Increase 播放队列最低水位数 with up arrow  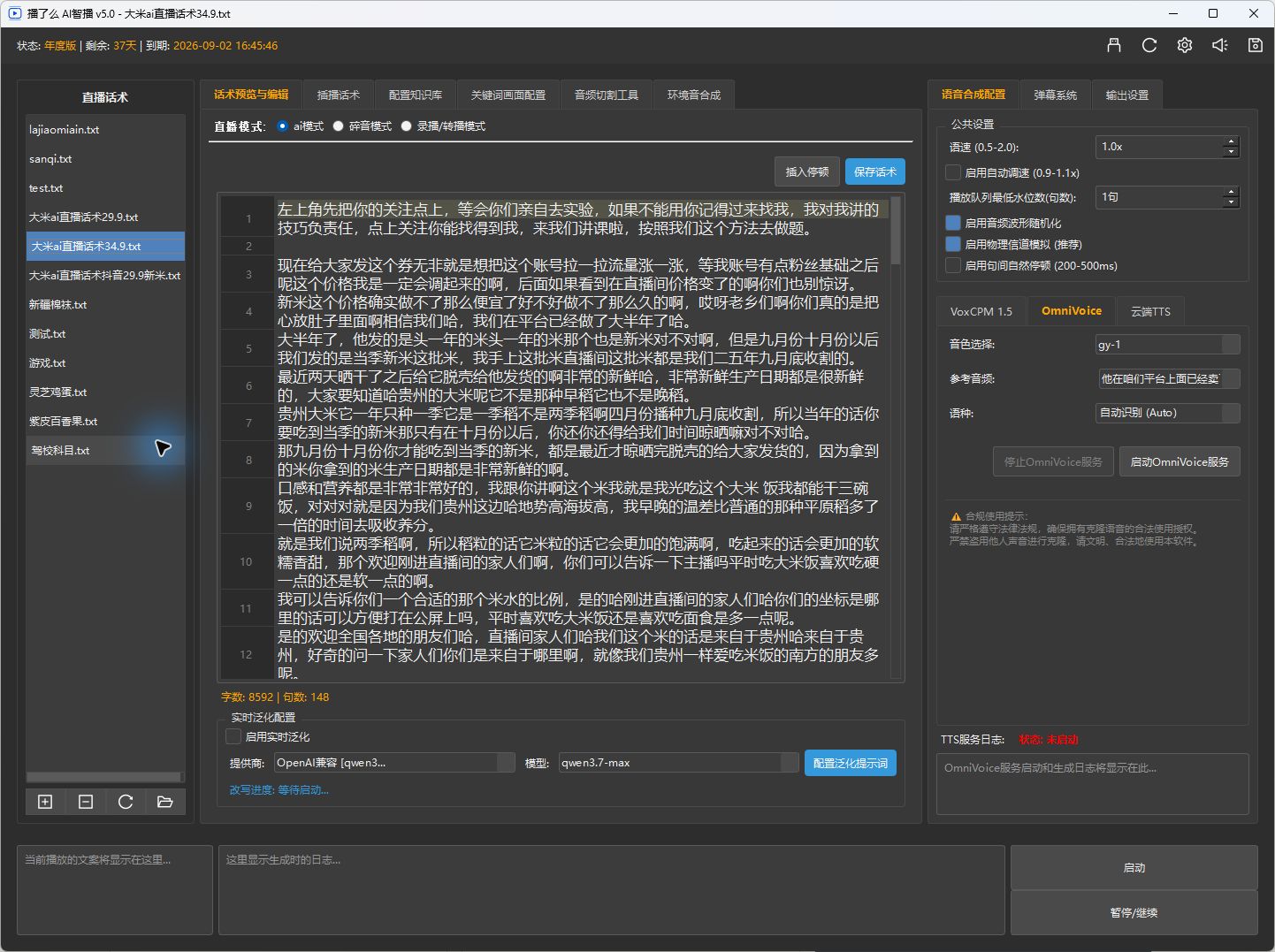click(x=1231, y=192)
